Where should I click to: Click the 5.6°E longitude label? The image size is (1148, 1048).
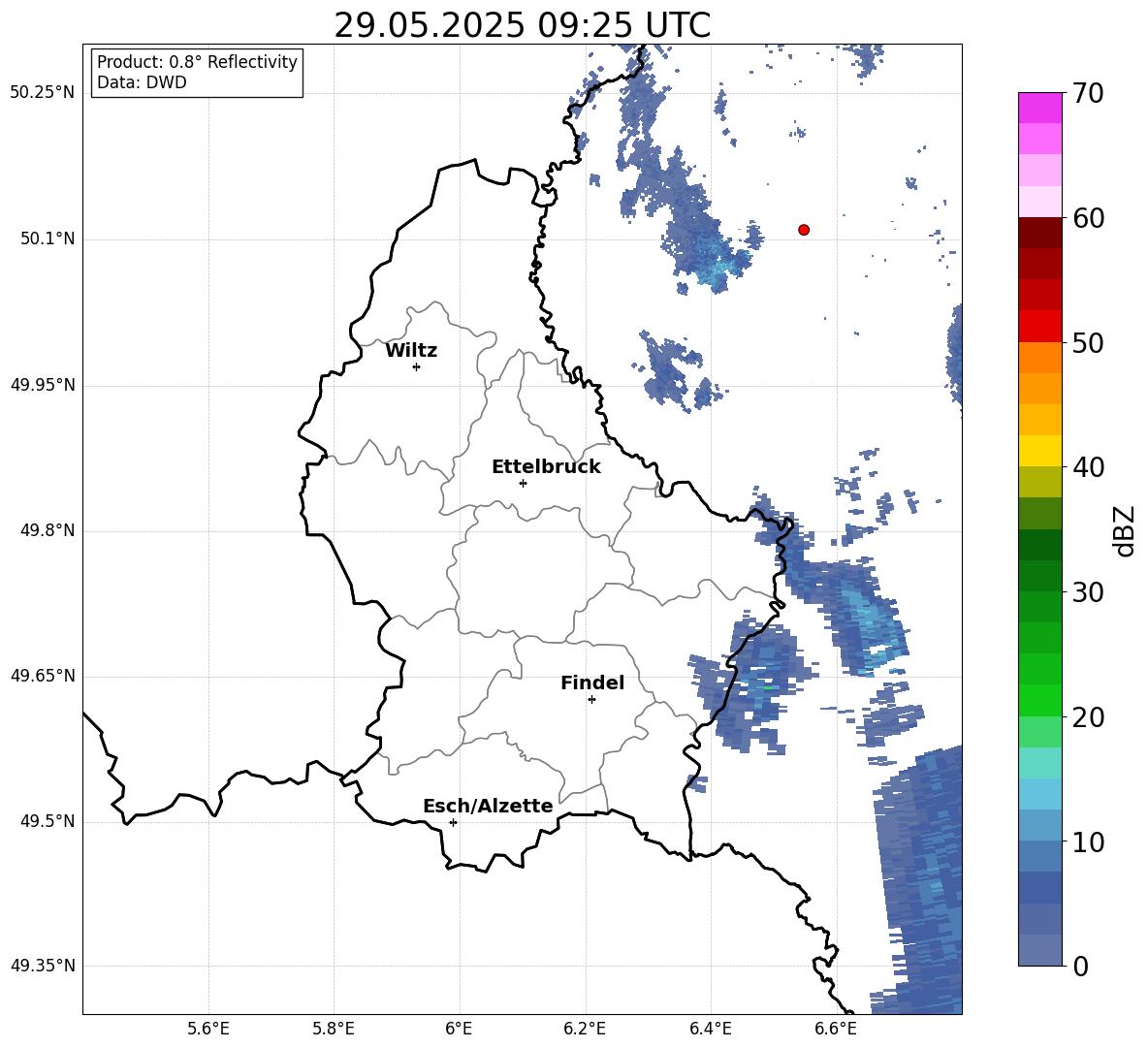click(x=208, y=1029)
